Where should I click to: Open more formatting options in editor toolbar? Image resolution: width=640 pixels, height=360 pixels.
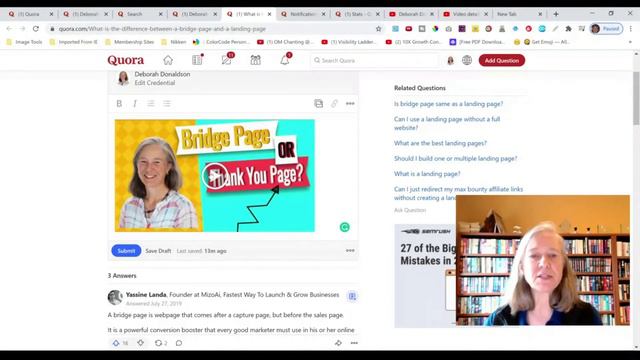click(x=350, y=104)
